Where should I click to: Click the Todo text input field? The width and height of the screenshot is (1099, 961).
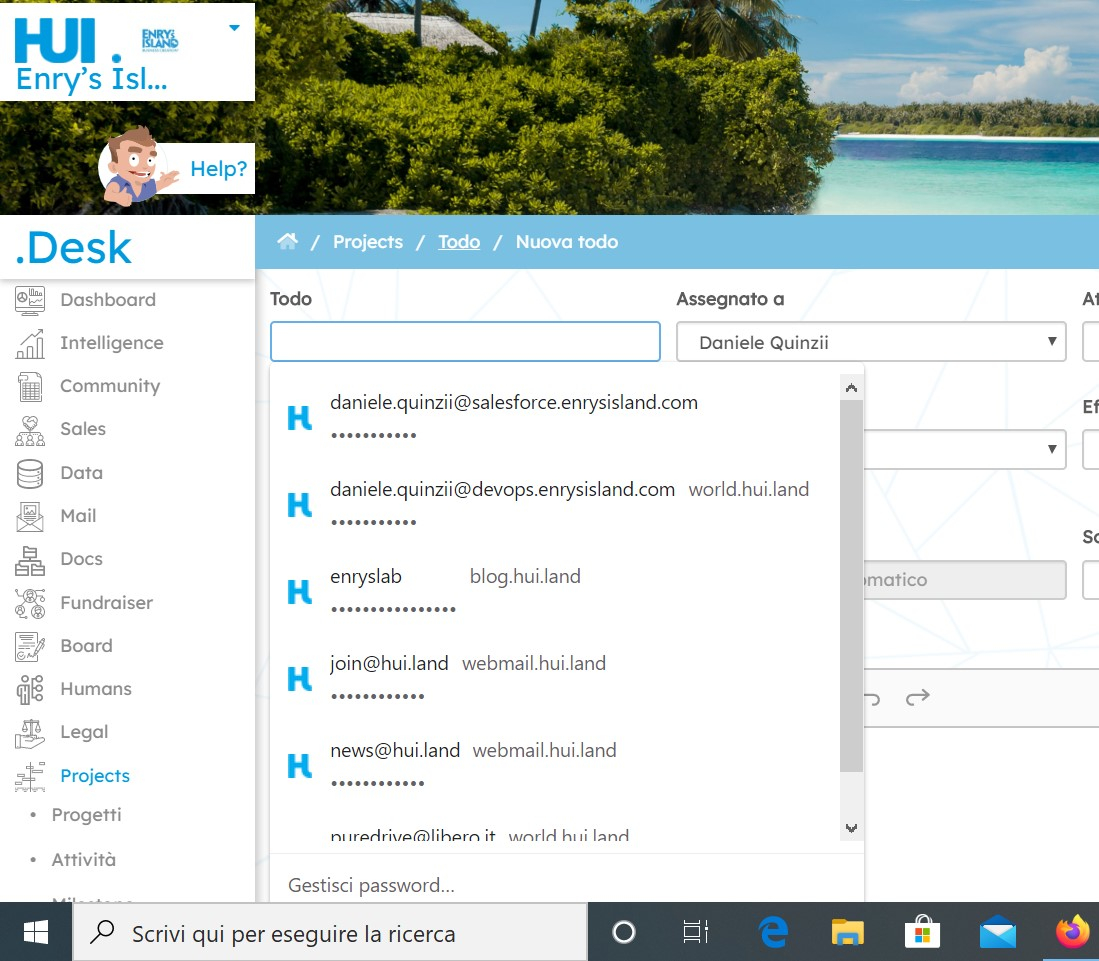pyautogui.click(x=465, y=342)
